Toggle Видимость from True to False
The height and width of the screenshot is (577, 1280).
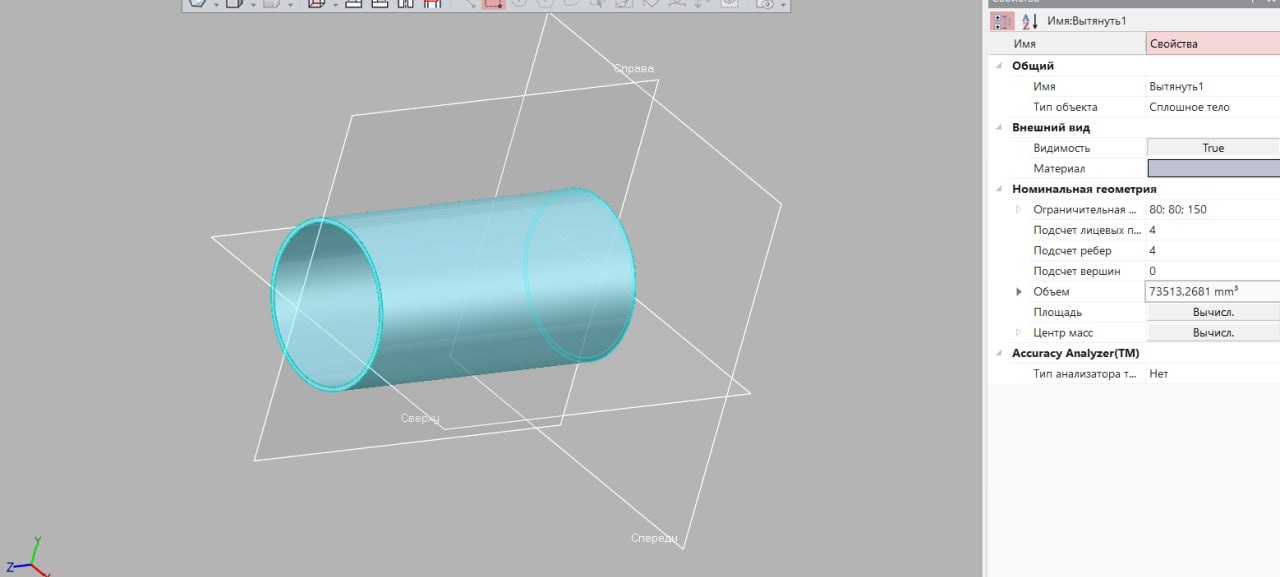(1212, 147)
